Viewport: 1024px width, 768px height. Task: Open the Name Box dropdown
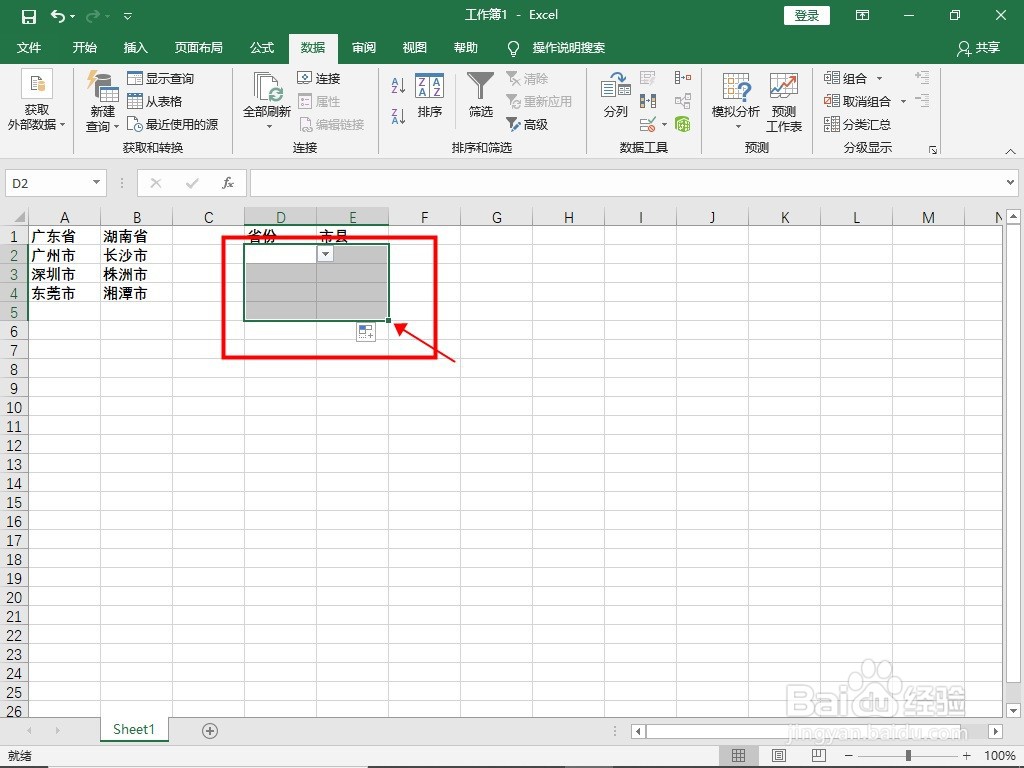pyautogui.click(x=96, y=183)
